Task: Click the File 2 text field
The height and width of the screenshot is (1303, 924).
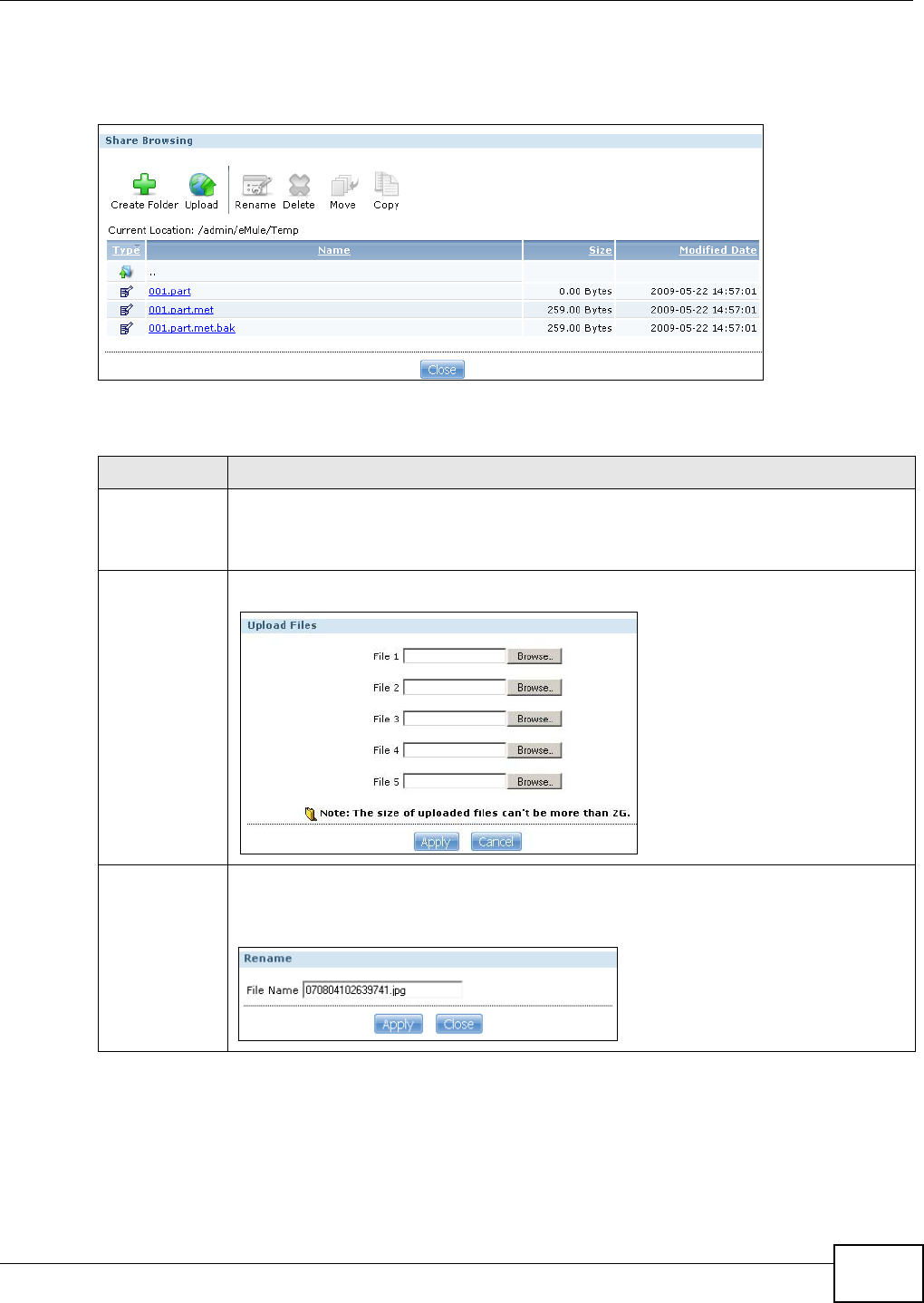Action: [455, 688]
